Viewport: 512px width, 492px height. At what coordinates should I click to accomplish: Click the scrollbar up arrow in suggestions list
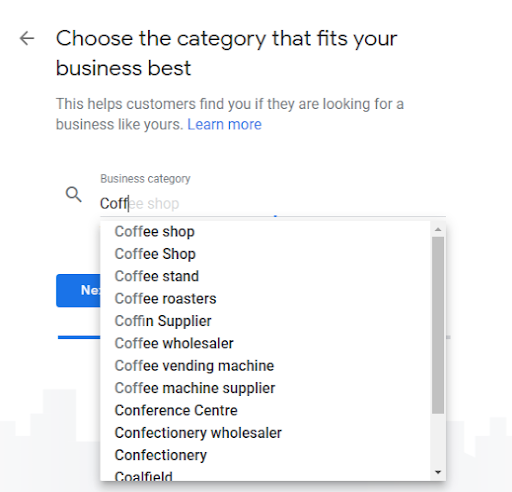tap(438, 229)
